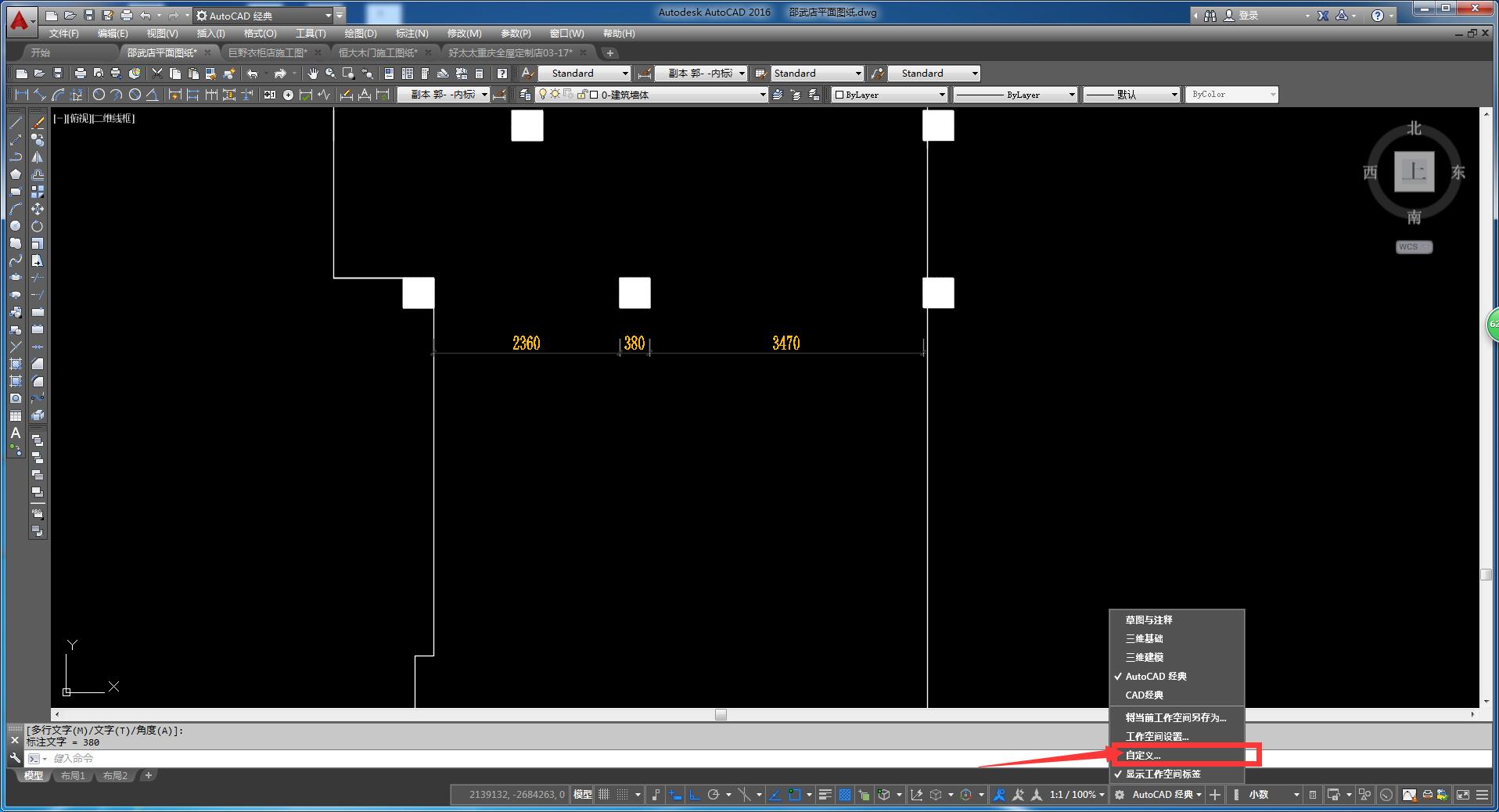Click the ViewCube 上 top face
Viewport: 1499px width, 812px height.
[1414, 171]
